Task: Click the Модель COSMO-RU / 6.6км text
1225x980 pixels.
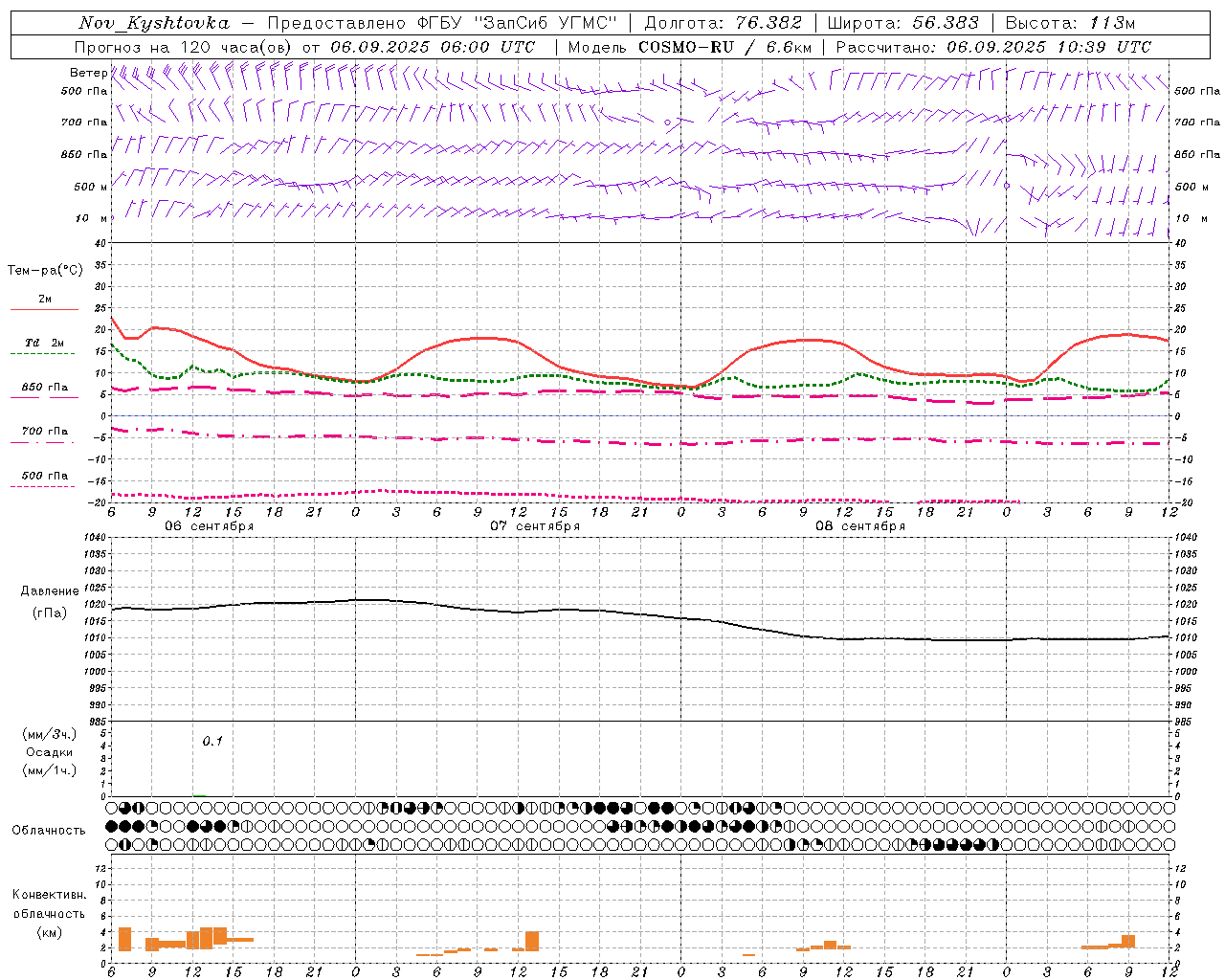Action: [x=690, y=47]
